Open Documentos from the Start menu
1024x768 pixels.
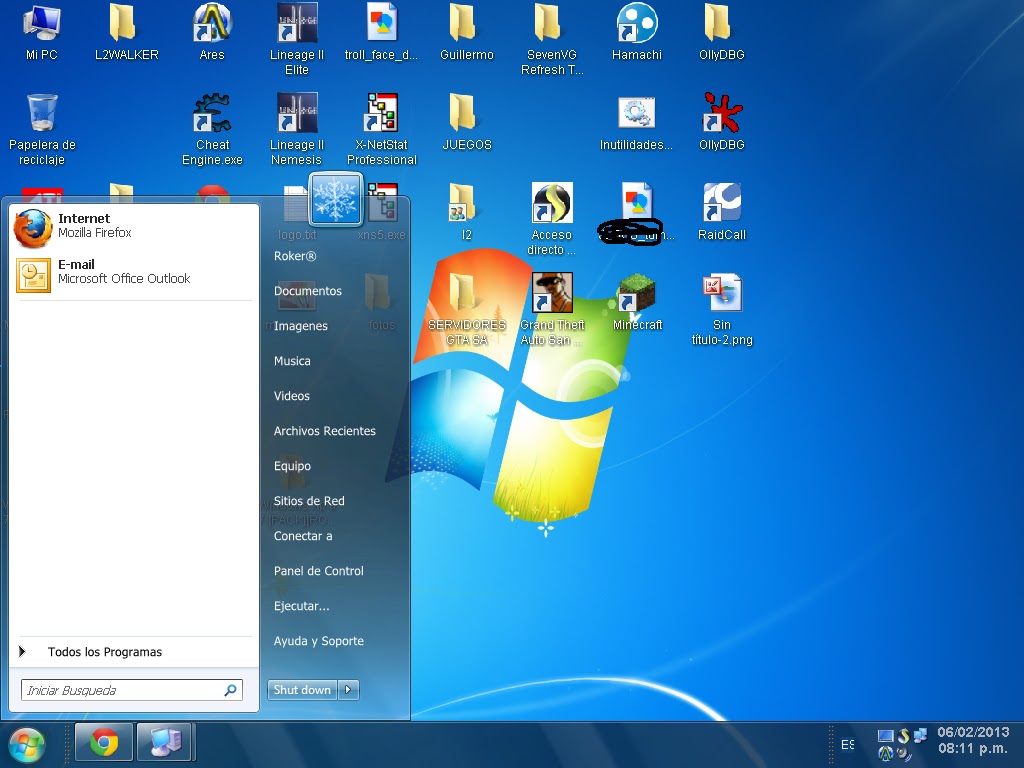tap(307, 290)
